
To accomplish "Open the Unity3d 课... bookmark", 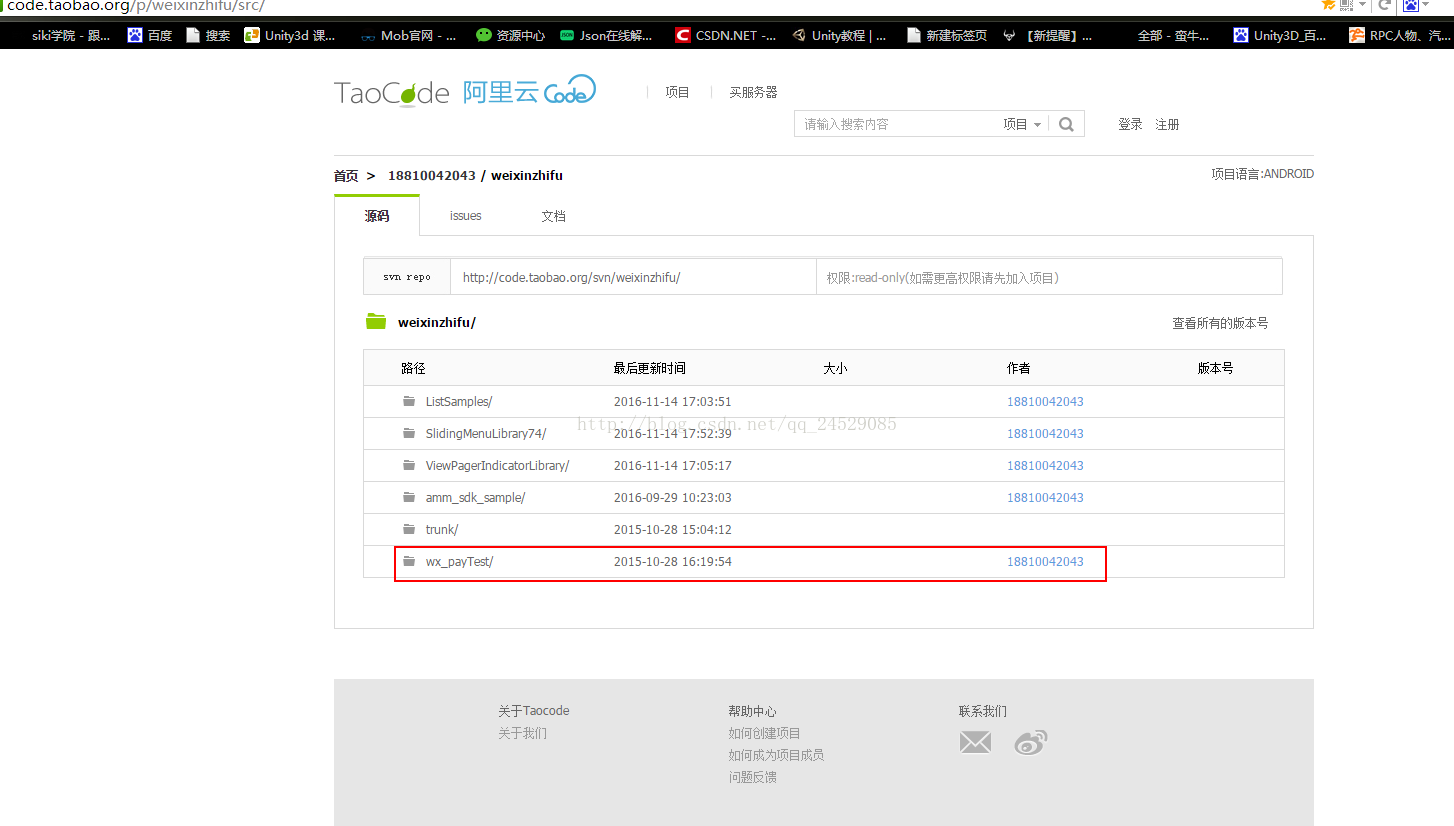I will click(x=290, y=35).
